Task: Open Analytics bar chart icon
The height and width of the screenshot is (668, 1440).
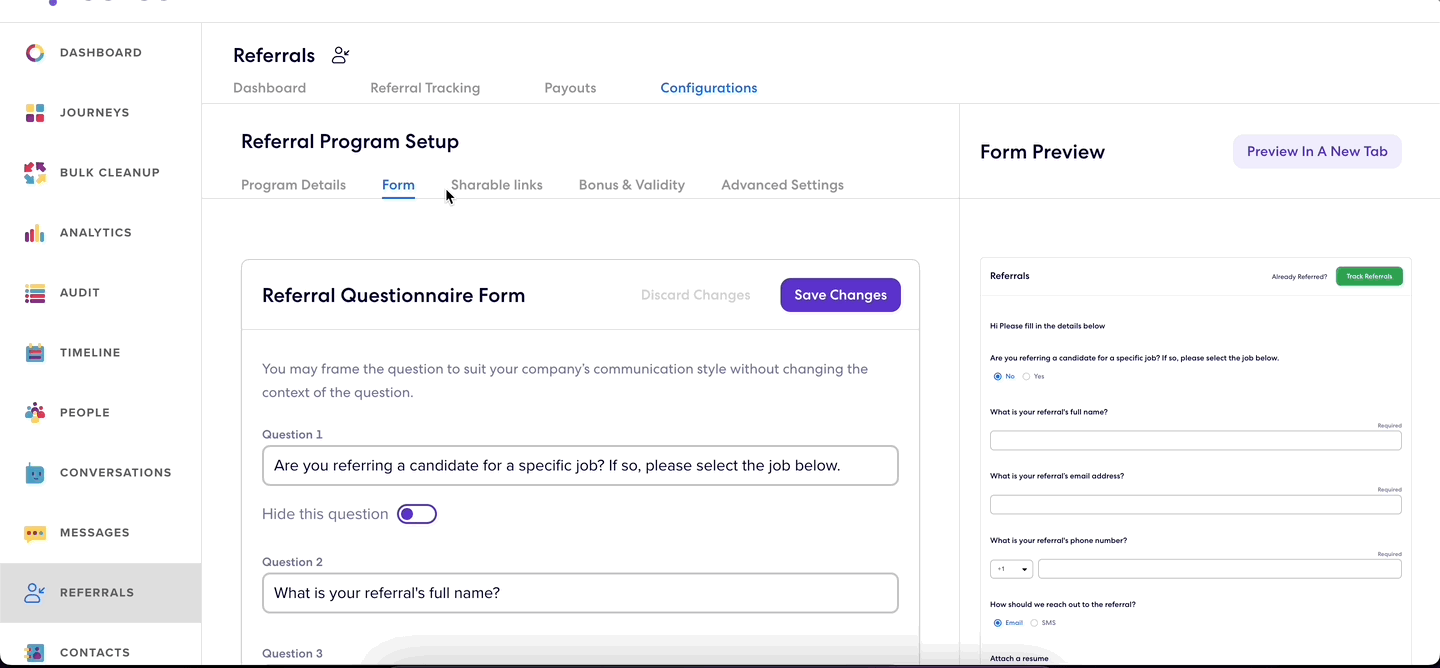Action: [x=35, y=233]
